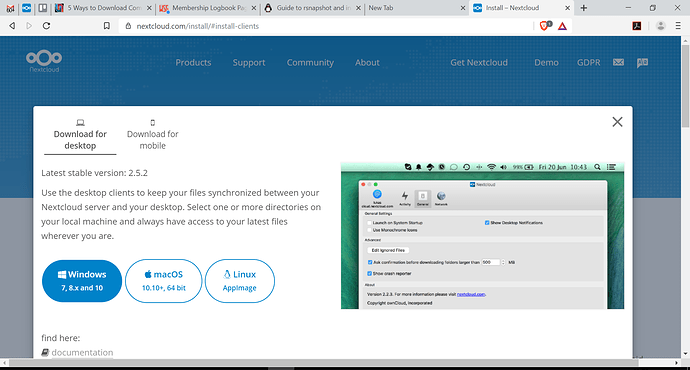Click the scroll down arrow of page scrollbar
690x370 pixels.
click(x=685, y=353)
